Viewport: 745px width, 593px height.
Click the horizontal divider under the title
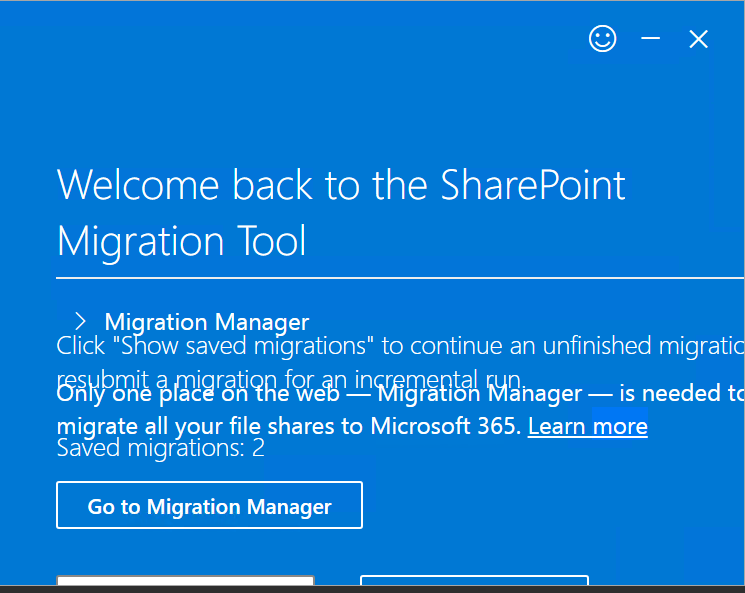click(400, 278)
